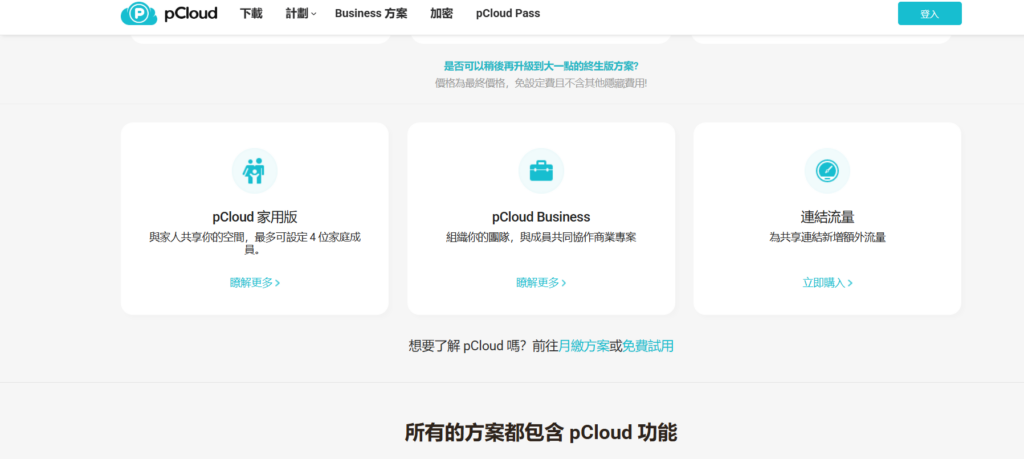Click the pCloud cloud logo icon
The image size is (1024, 459).
[x=138, y=13]
